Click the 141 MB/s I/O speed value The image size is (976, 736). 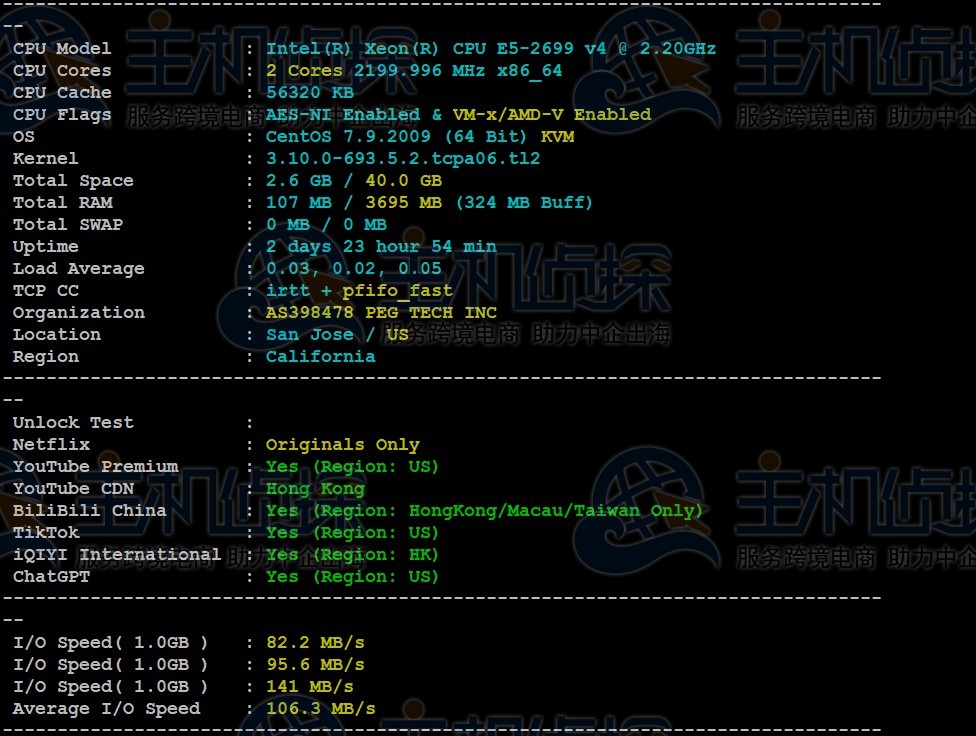coord(309,687)
